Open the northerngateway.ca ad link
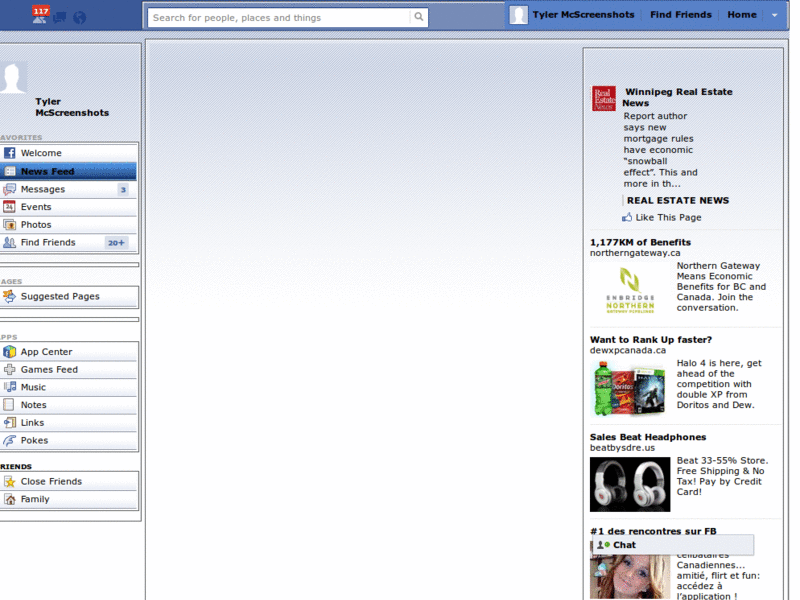Screen dimensions: 800x600 [x=634, y=252]
